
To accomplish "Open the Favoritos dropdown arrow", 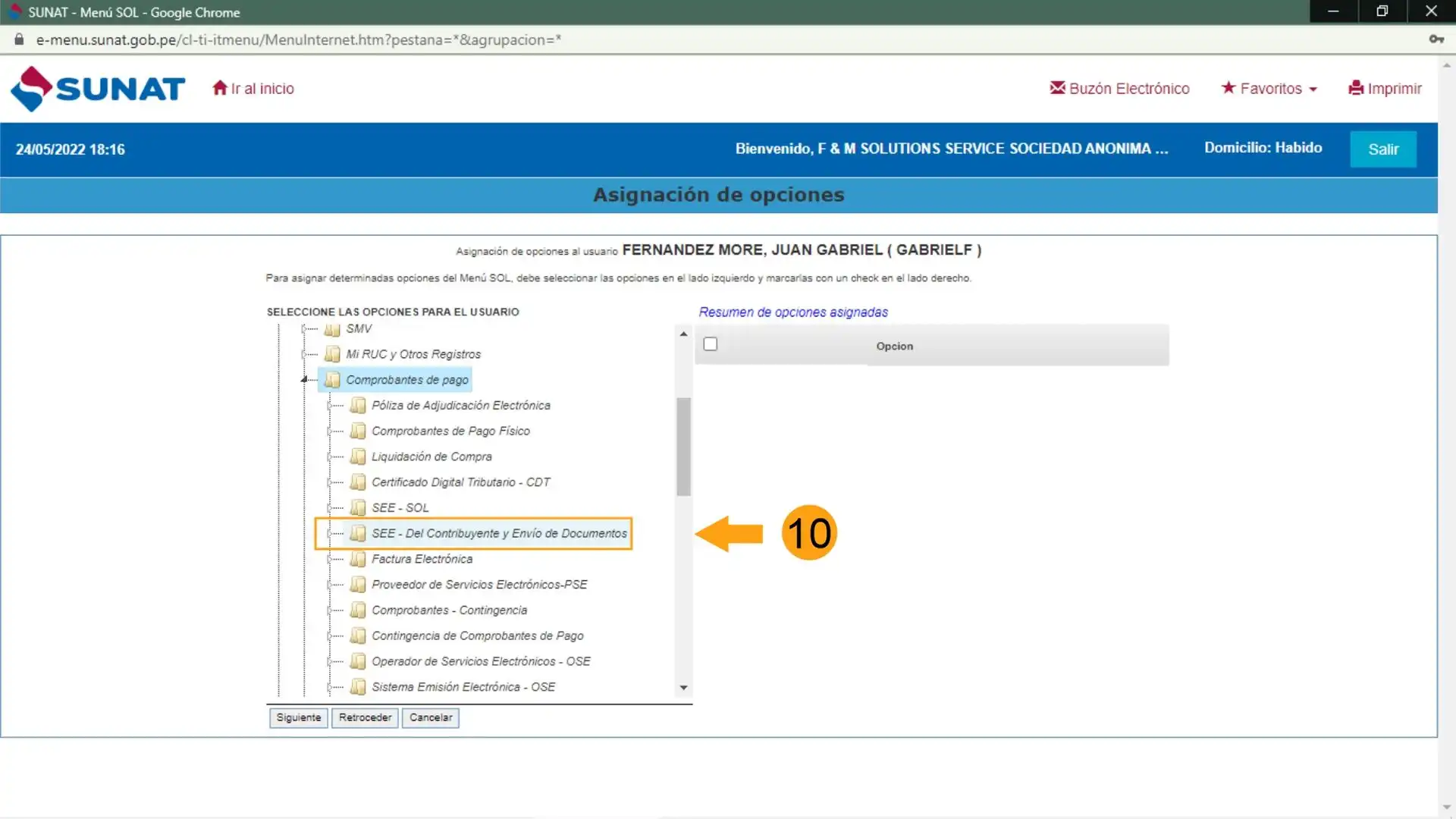I will click(x=1313, y=89).
